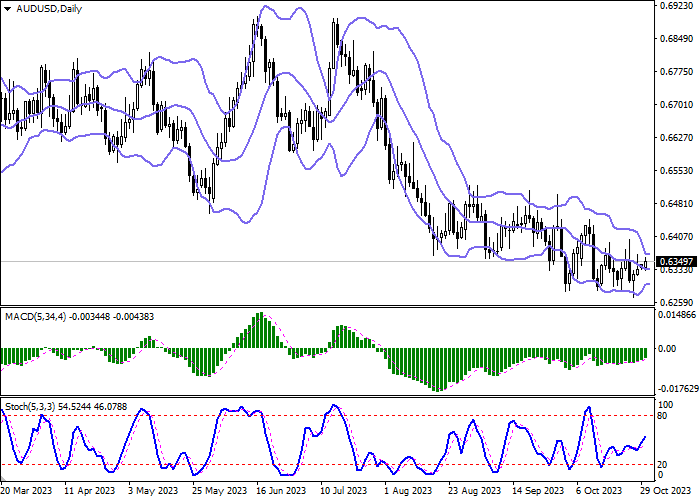
Task: Click the 23 Aug 2023 date label
Action: (x=475, y=491)
